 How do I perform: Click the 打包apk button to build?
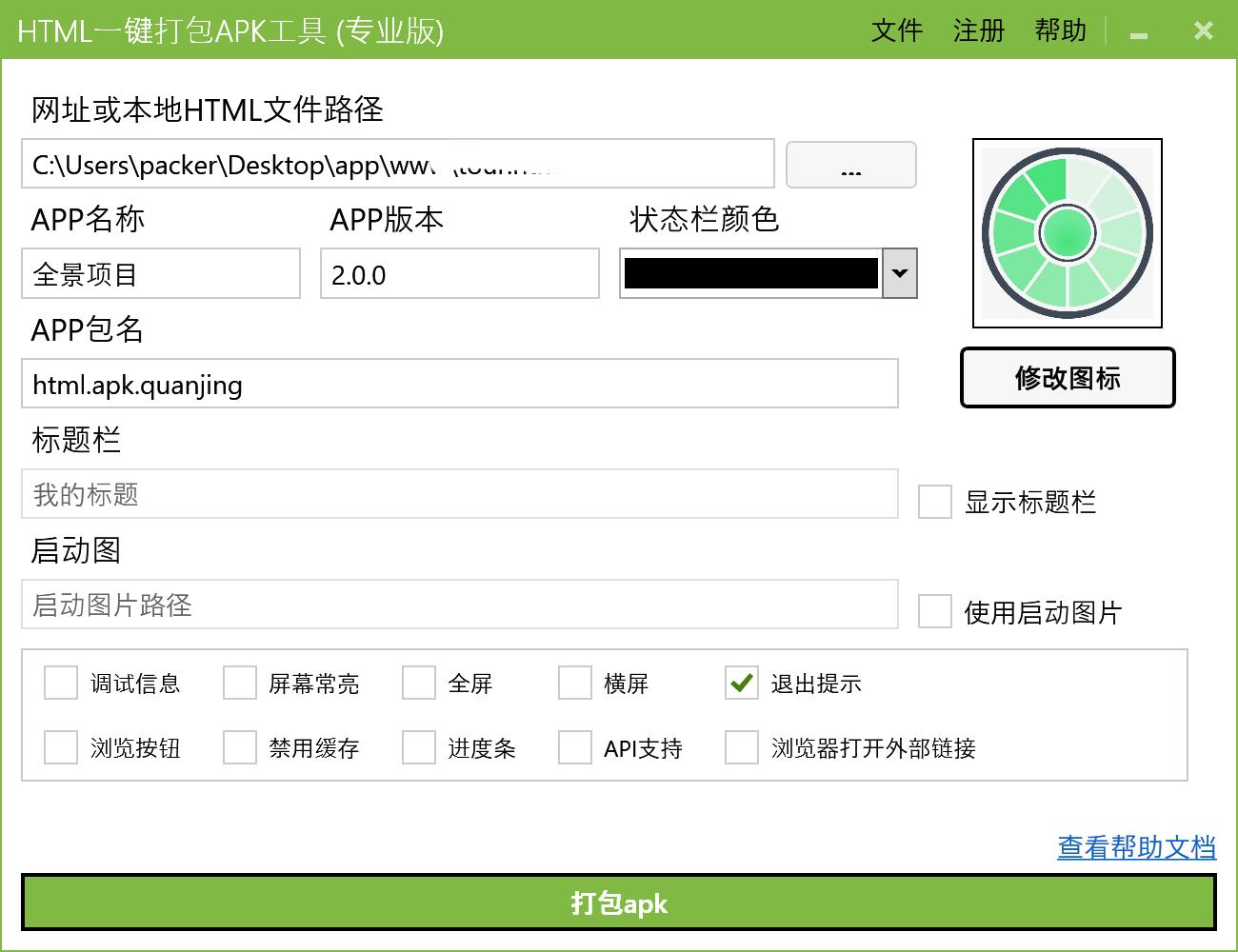619,903
